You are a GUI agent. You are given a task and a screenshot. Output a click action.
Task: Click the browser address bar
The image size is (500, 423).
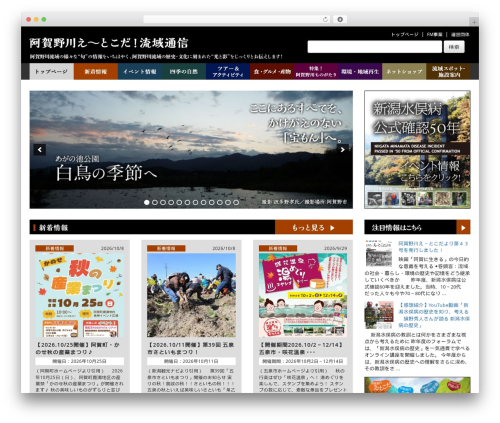[x=237, y=19]
